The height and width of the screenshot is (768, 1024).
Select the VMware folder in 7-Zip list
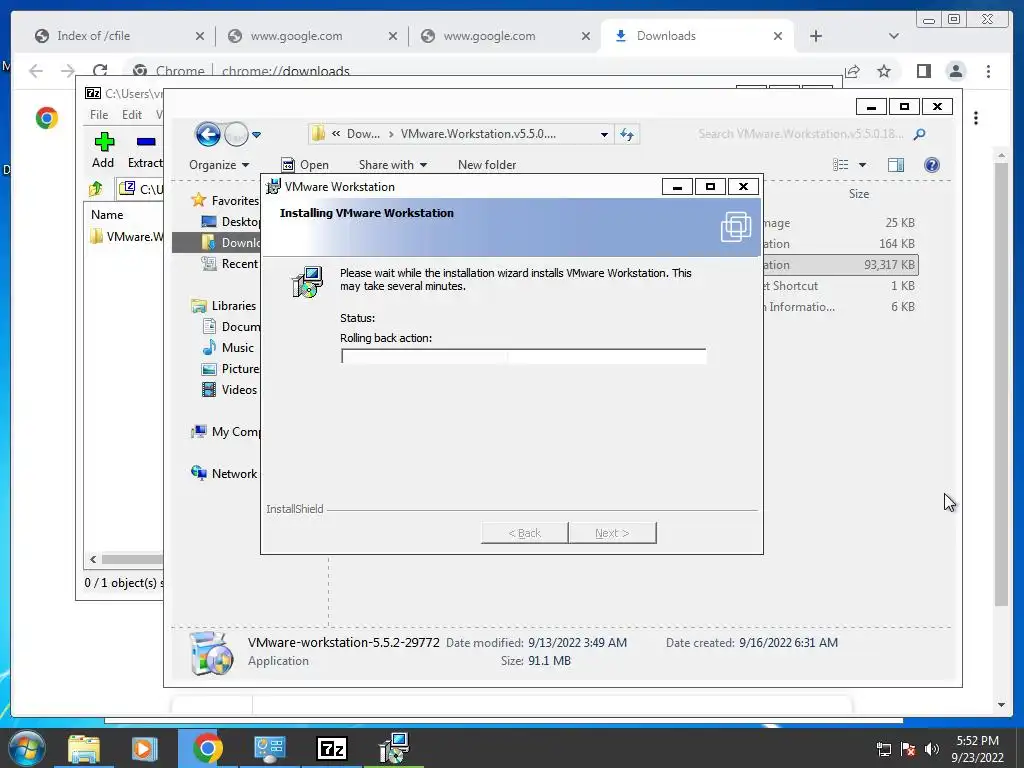(x=126, y=236)
